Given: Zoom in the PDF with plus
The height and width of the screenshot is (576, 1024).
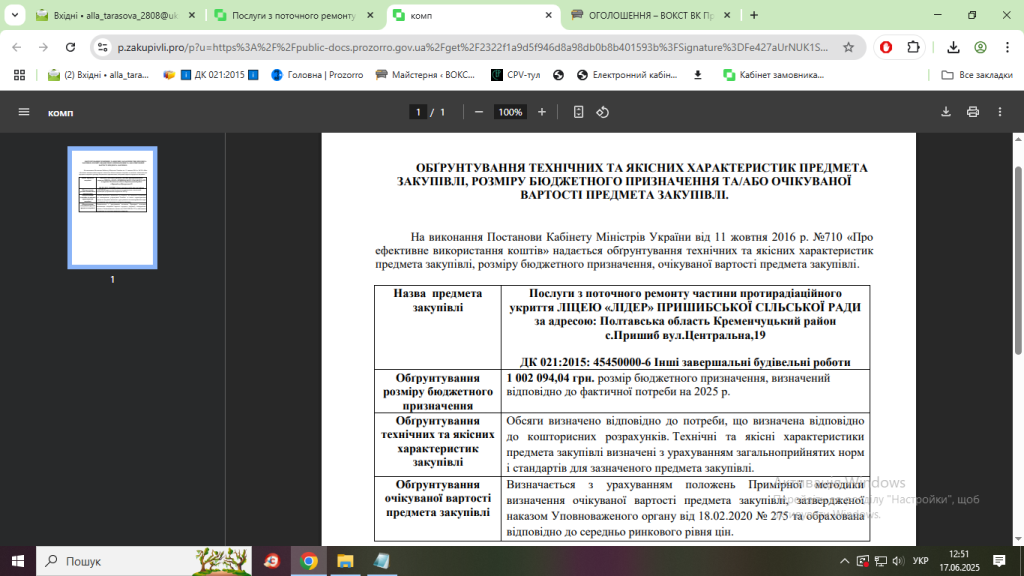Looking at the screenshot, I should tap(541, 112).
